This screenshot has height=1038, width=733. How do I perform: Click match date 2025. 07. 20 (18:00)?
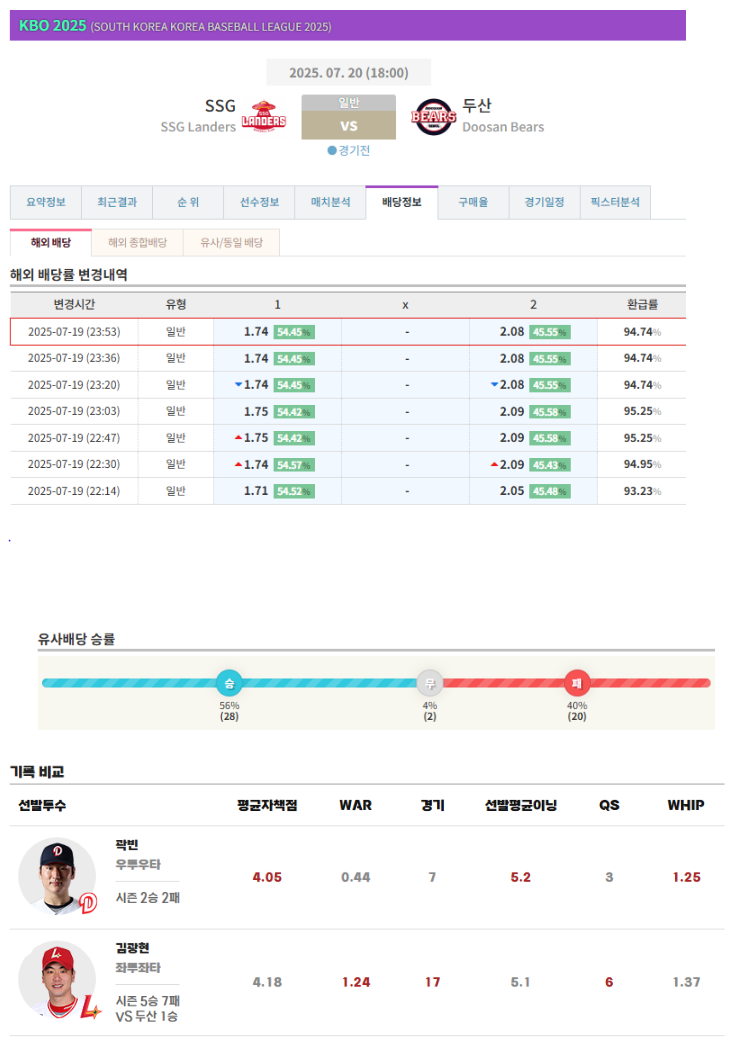[x=348, y=73]
